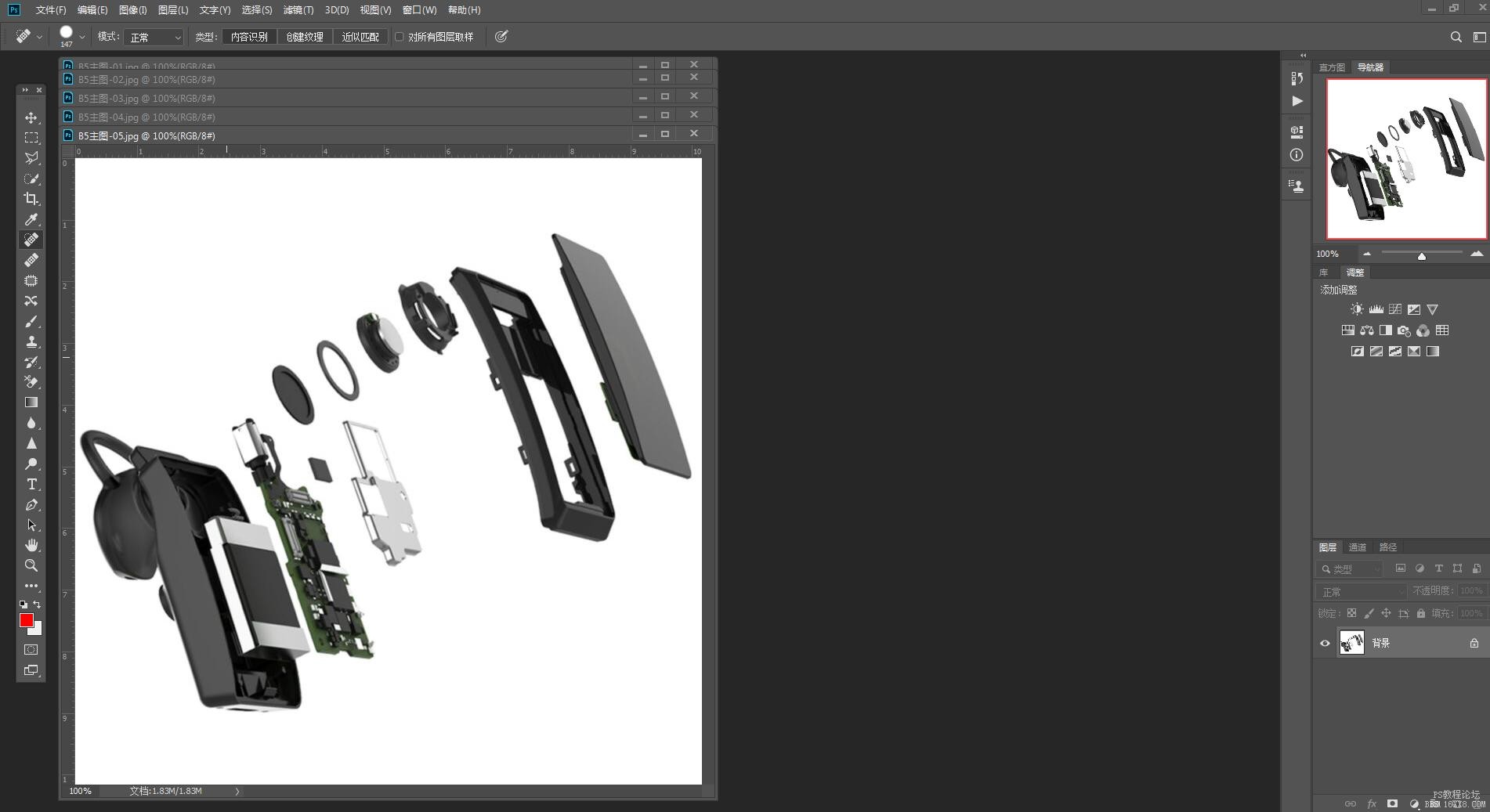Click the navigator zoom out button
Image resolution: width=1490 pixels, height=812 pixels.
click(x=1367, y=254)
